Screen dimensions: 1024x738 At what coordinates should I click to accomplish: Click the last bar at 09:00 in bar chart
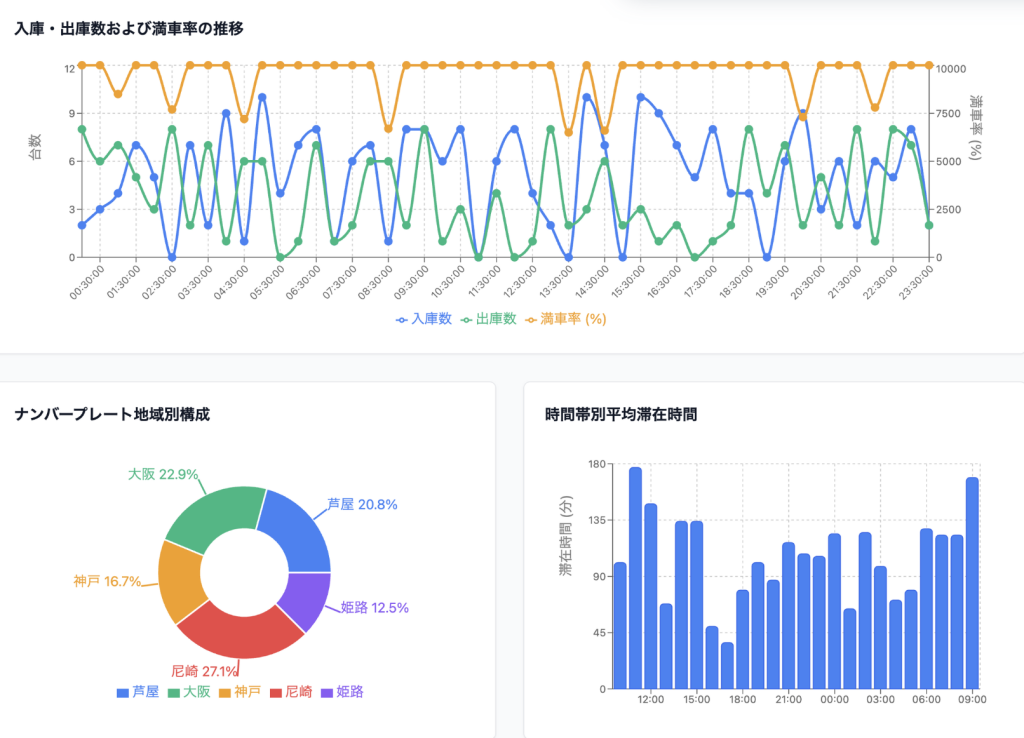(x=971, y=583)
